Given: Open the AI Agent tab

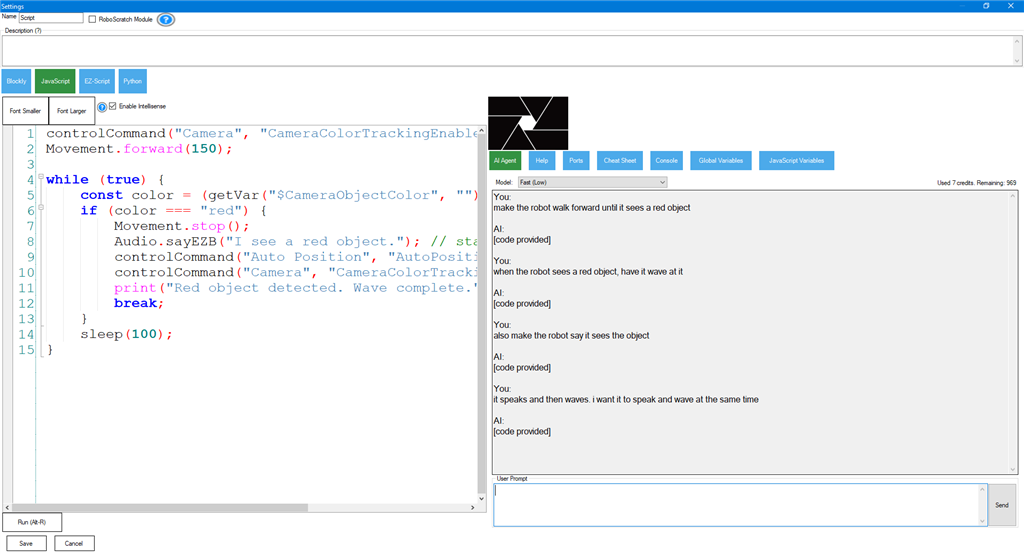Looking at the screenshot, I should pyautogui.click(x=505, y=161).
